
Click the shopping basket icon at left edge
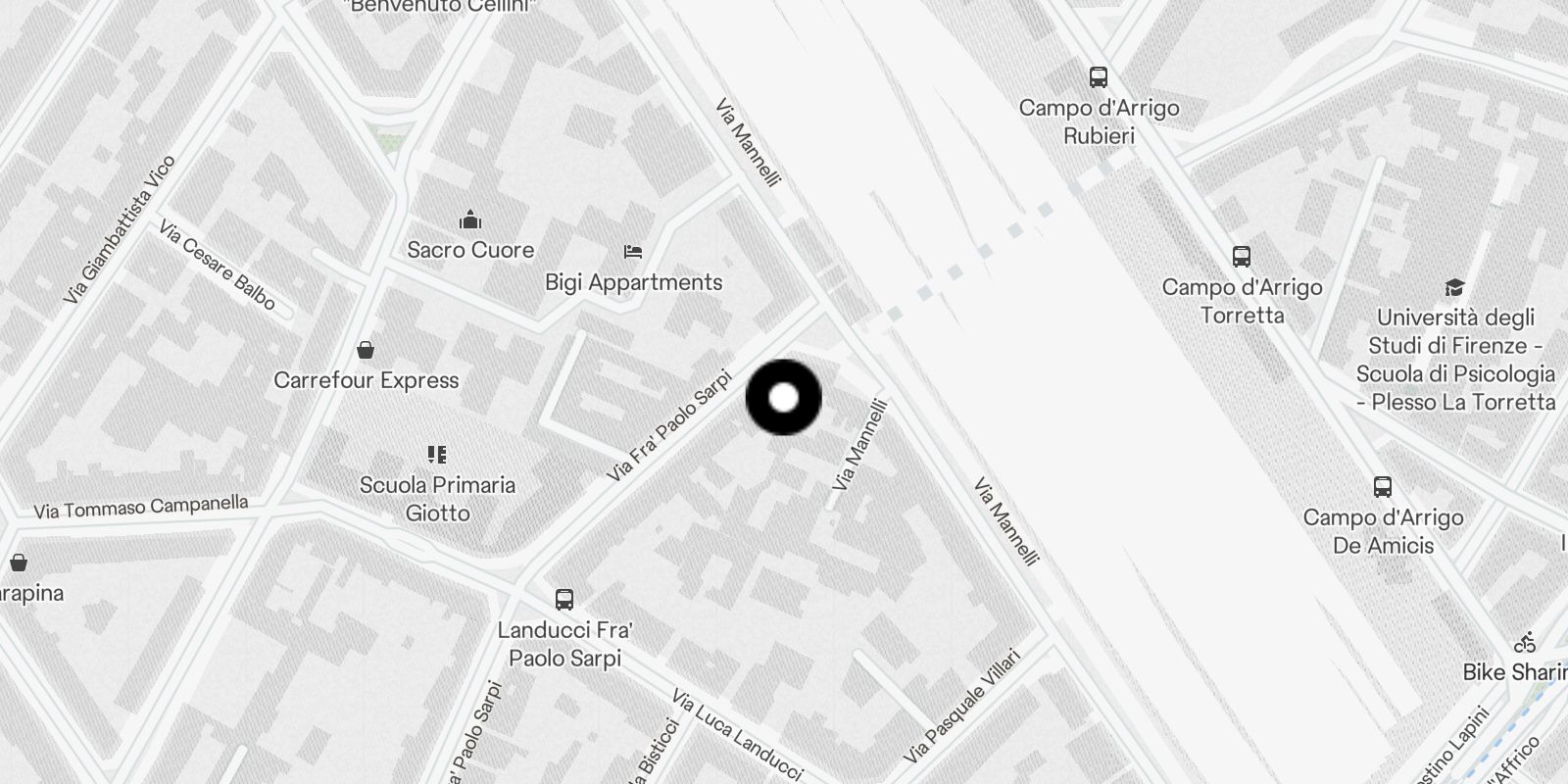click(18, 563)
